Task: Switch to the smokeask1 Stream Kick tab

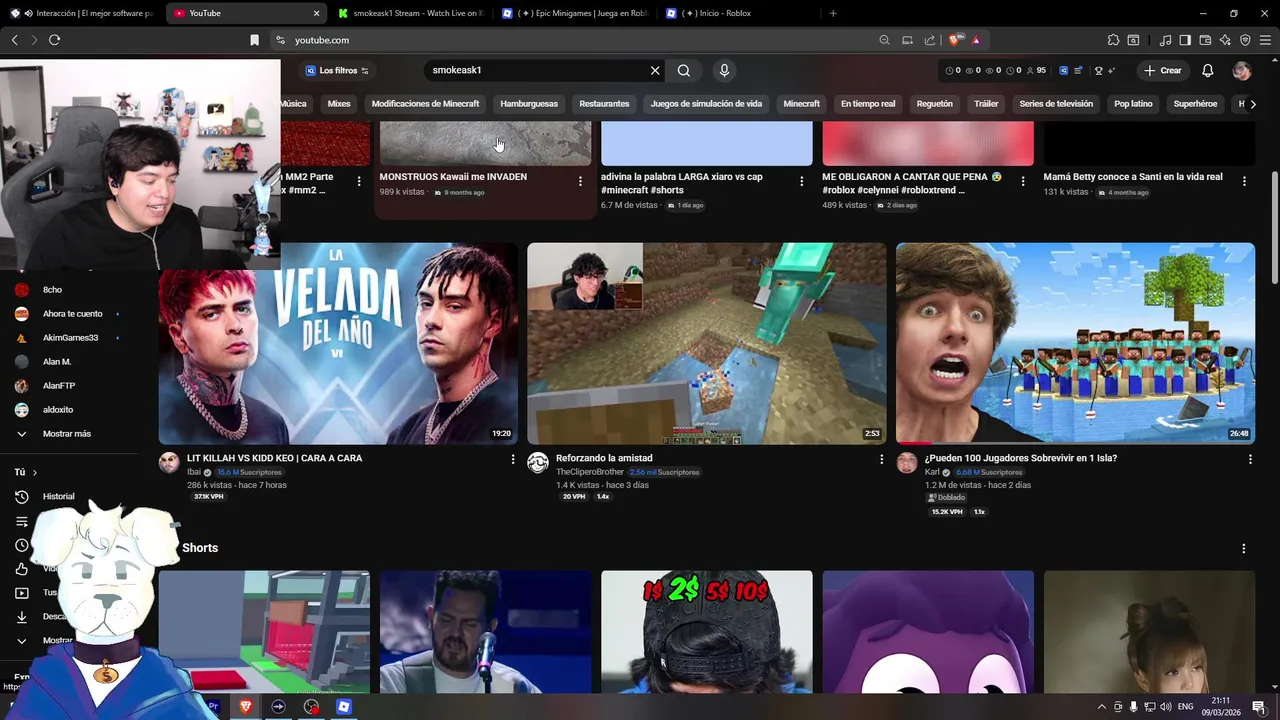Action: (411, 13)
